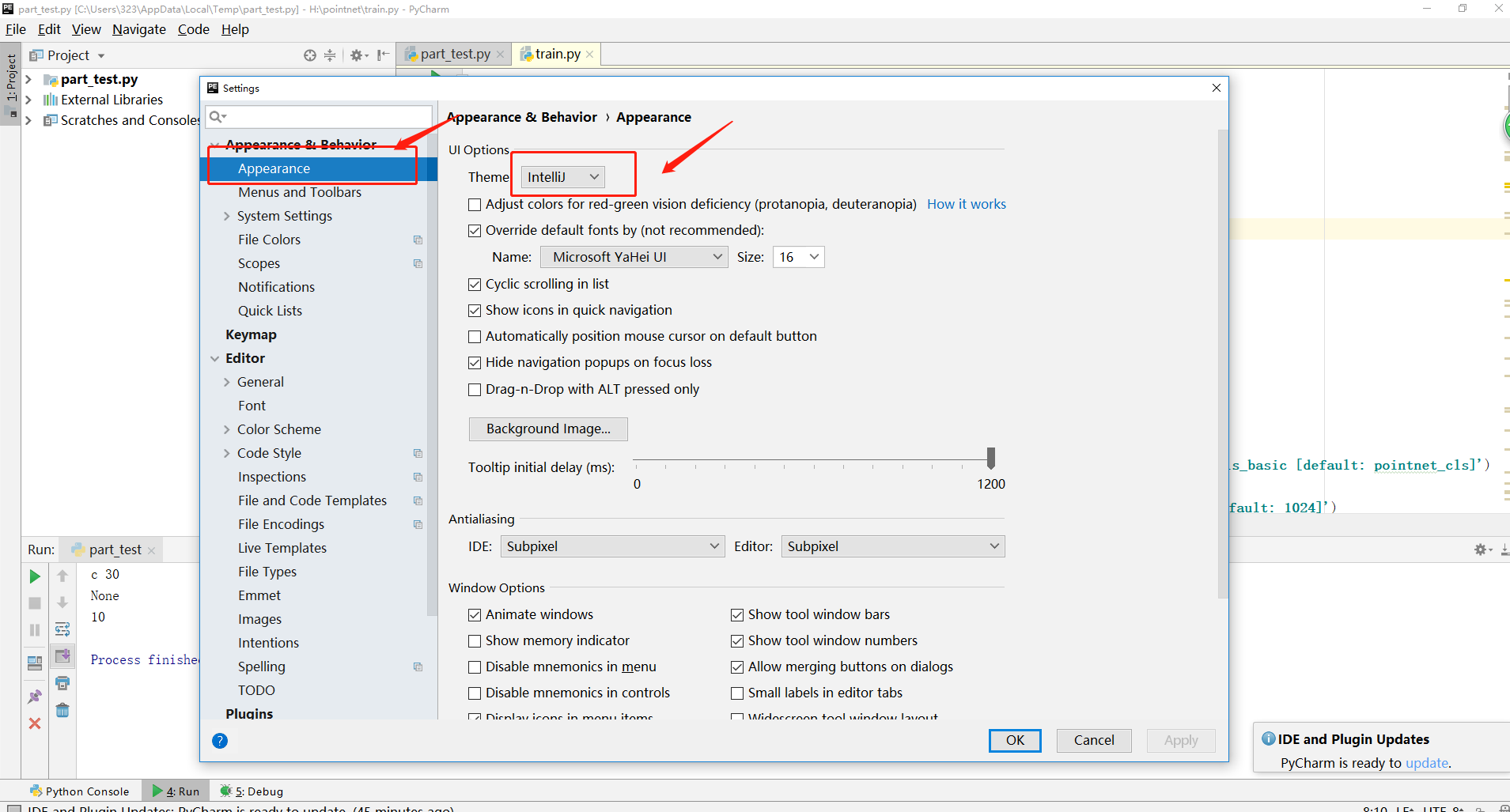Open the Code menu
The height and width of the screenshot is (812, 1510).
point(193,29)
